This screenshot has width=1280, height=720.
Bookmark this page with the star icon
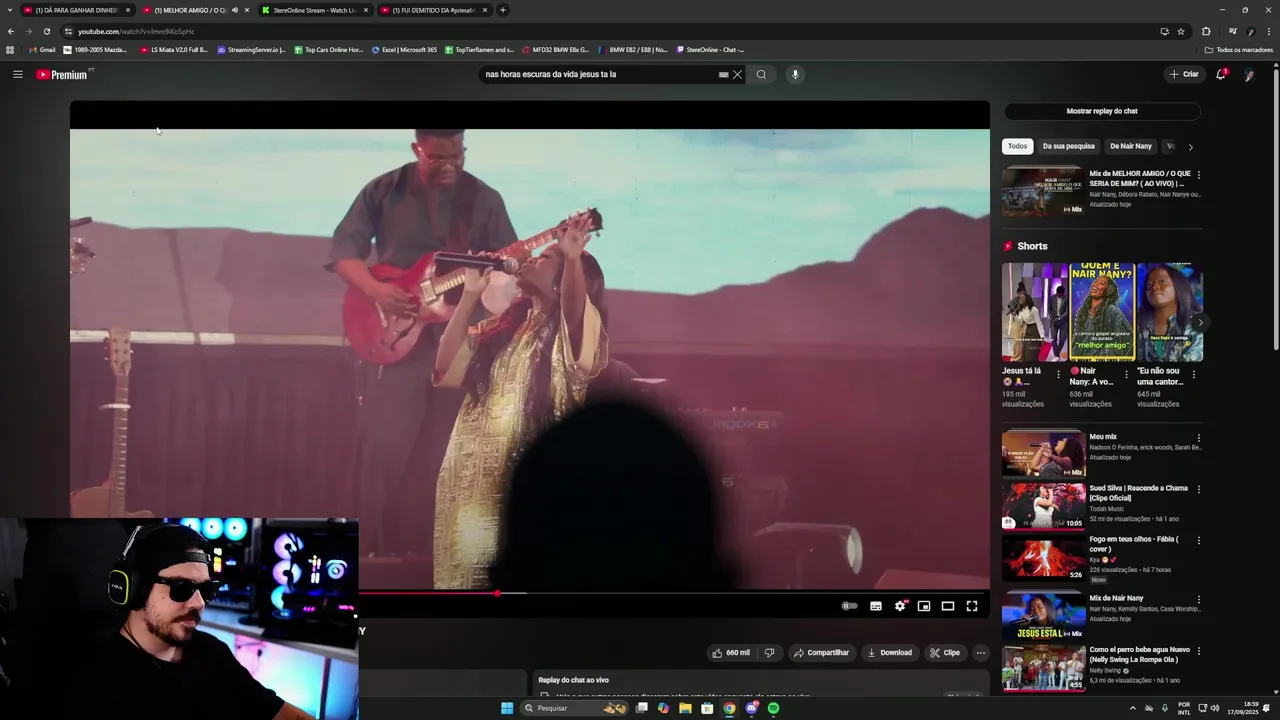(1181, 31)
